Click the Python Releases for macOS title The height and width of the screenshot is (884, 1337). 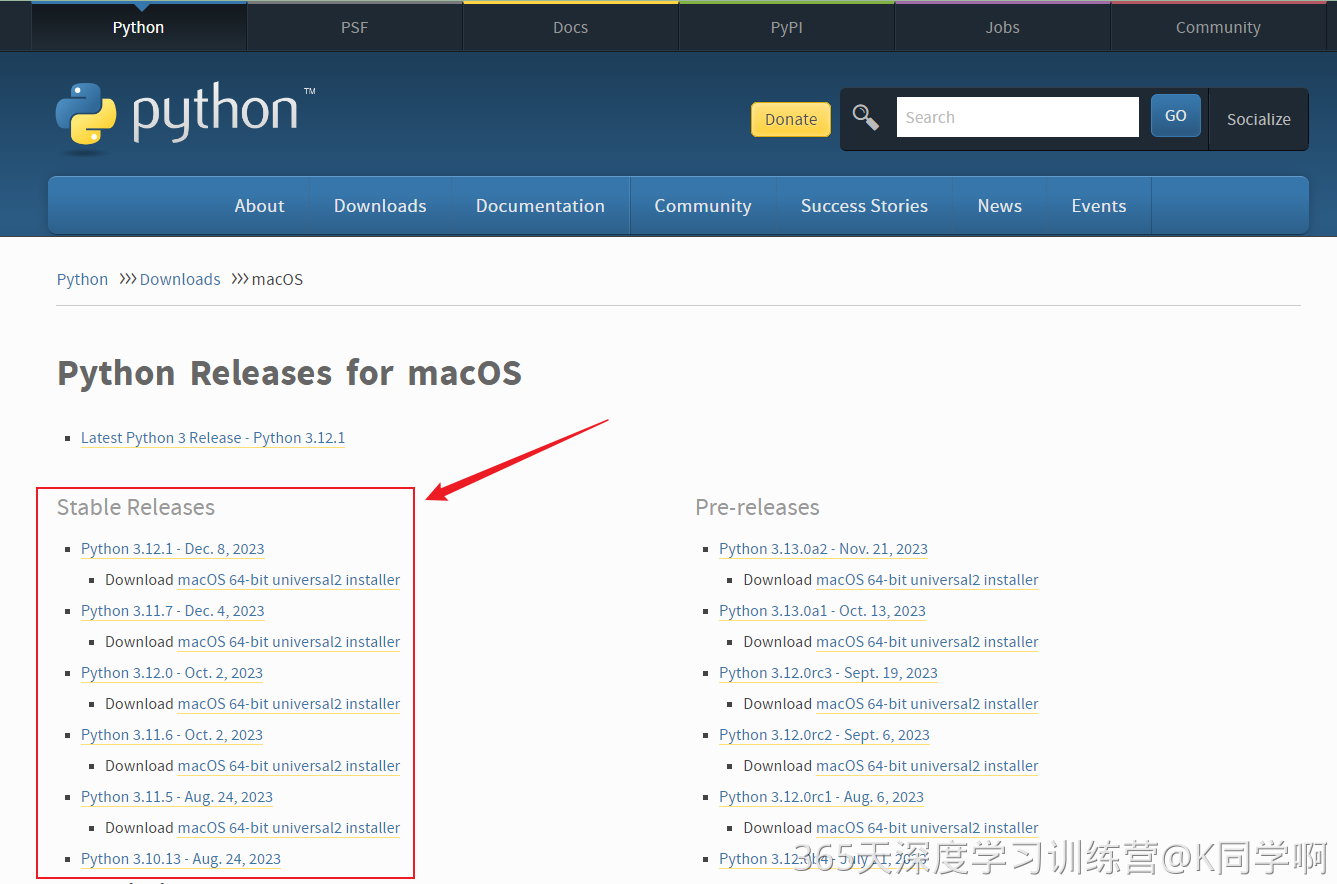pos(289,373)
